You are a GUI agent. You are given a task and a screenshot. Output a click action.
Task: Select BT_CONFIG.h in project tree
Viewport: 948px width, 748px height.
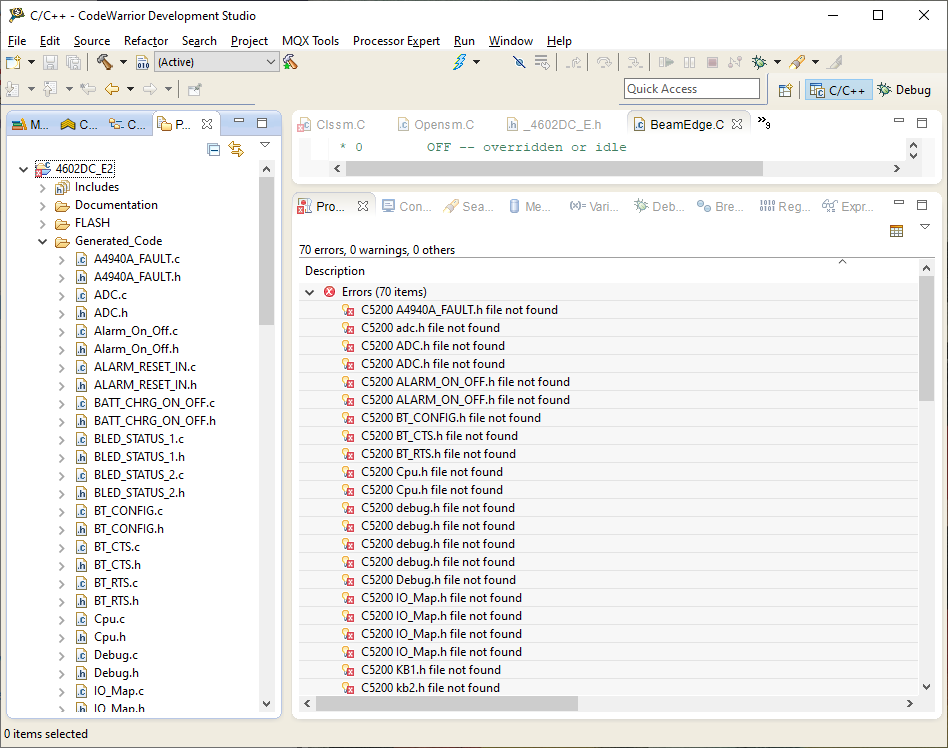pyautogui.click(x=129, y=529)
